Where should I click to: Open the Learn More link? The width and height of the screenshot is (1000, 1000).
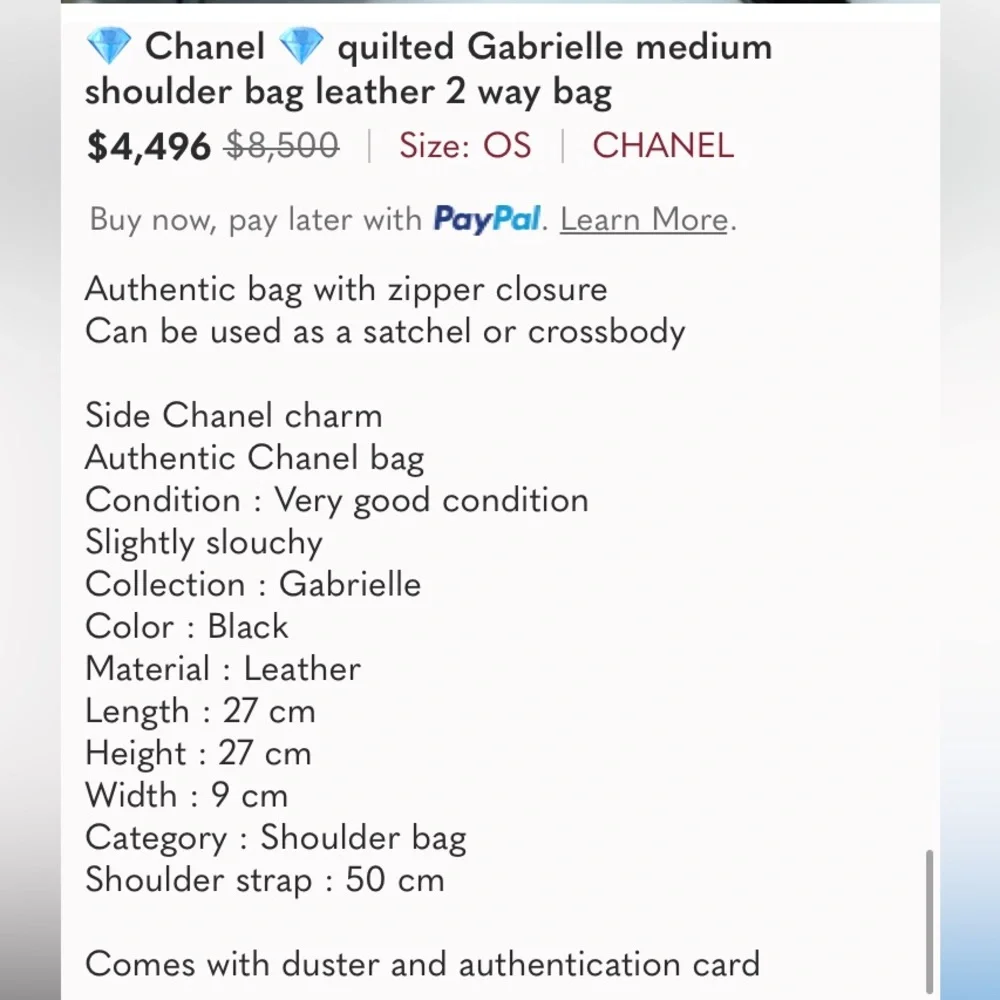[x=642, y=219]
